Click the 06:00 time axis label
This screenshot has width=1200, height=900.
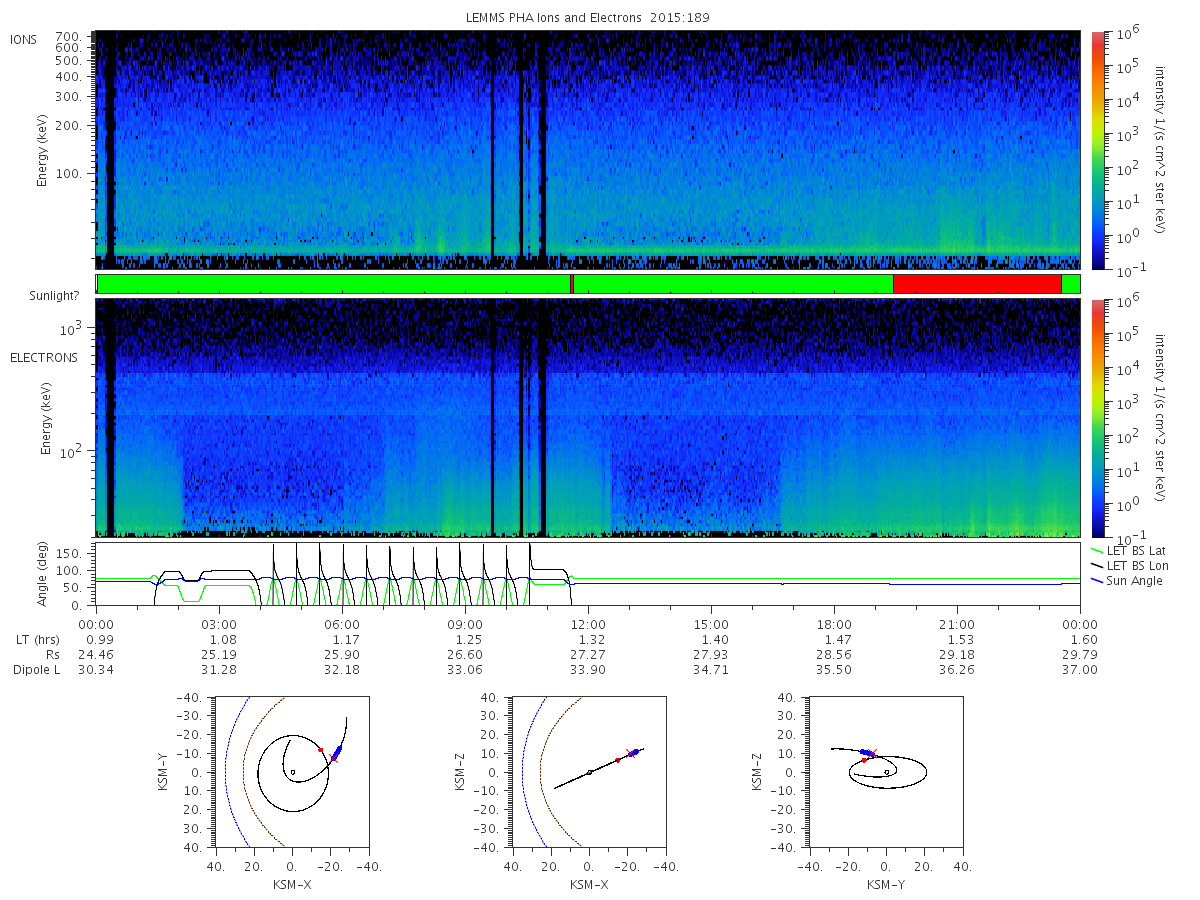[x=342, y=624]
